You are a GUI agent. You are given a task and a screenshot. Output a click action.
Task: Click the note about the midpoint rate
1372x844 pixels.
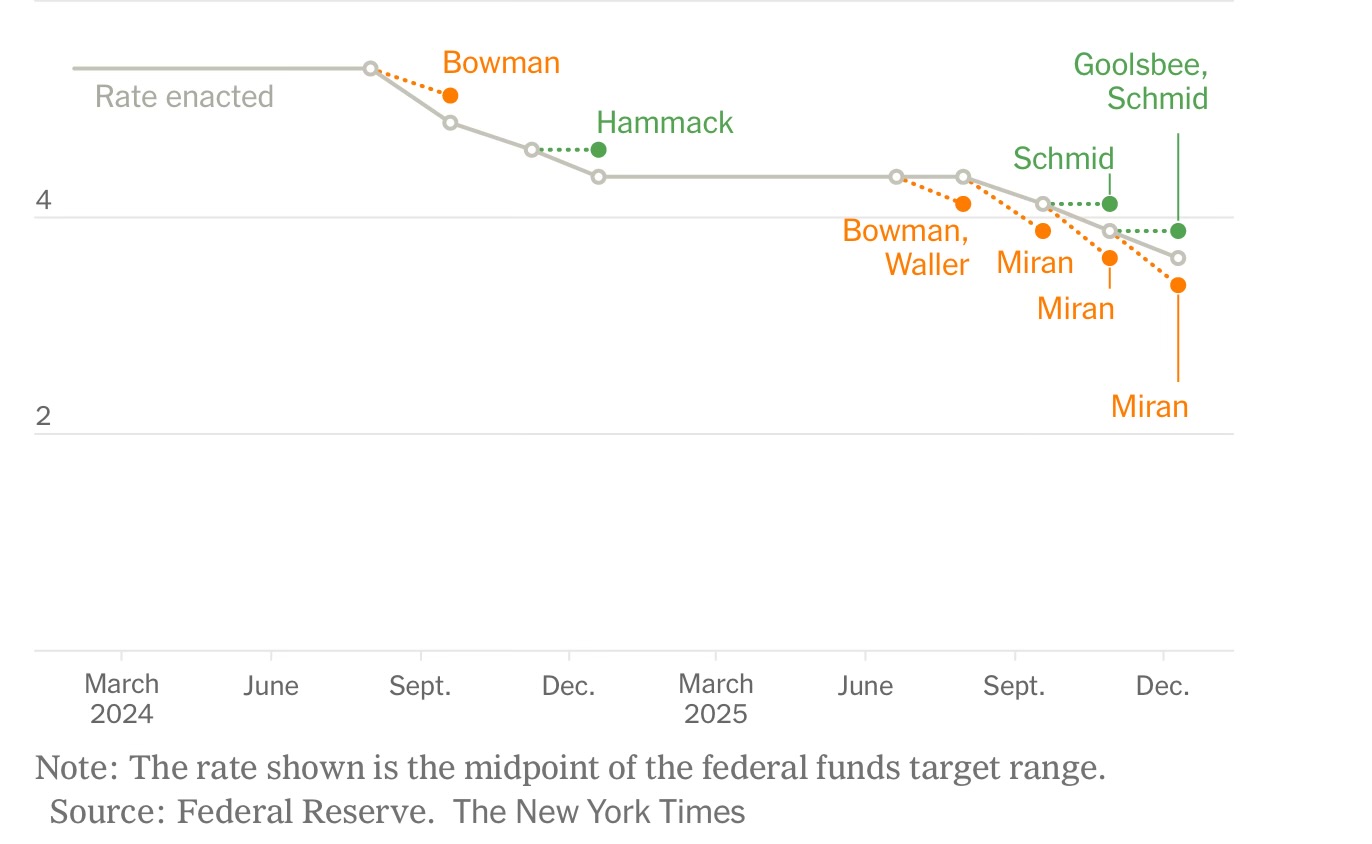(x=570, y=768)
